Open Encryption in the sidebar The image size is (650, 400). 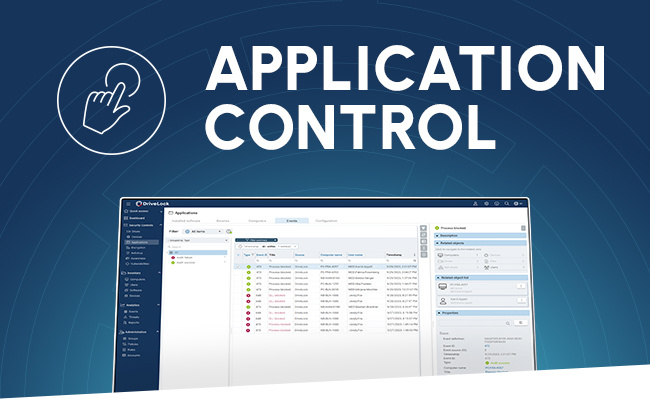click(x=138, y=247)
